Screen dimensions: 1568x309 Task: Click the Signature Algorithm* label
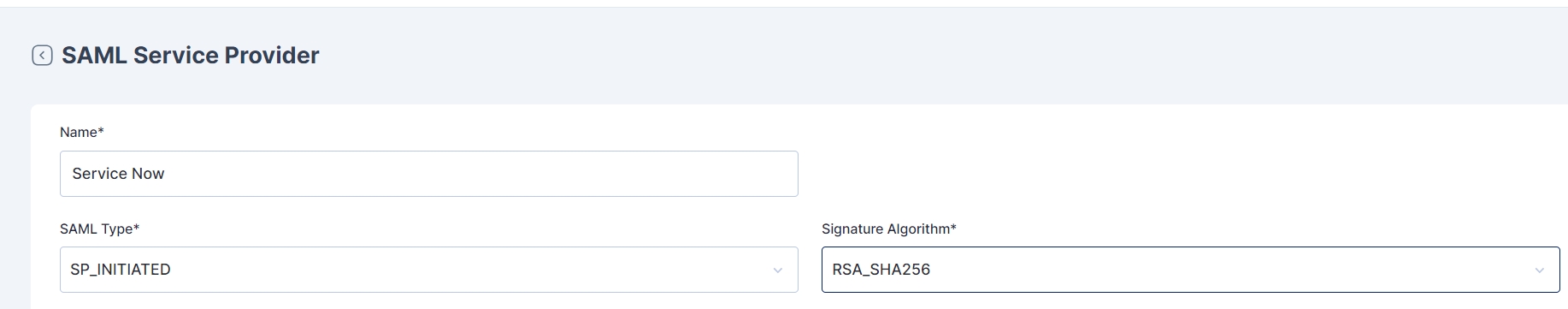(x=889, y=229)
